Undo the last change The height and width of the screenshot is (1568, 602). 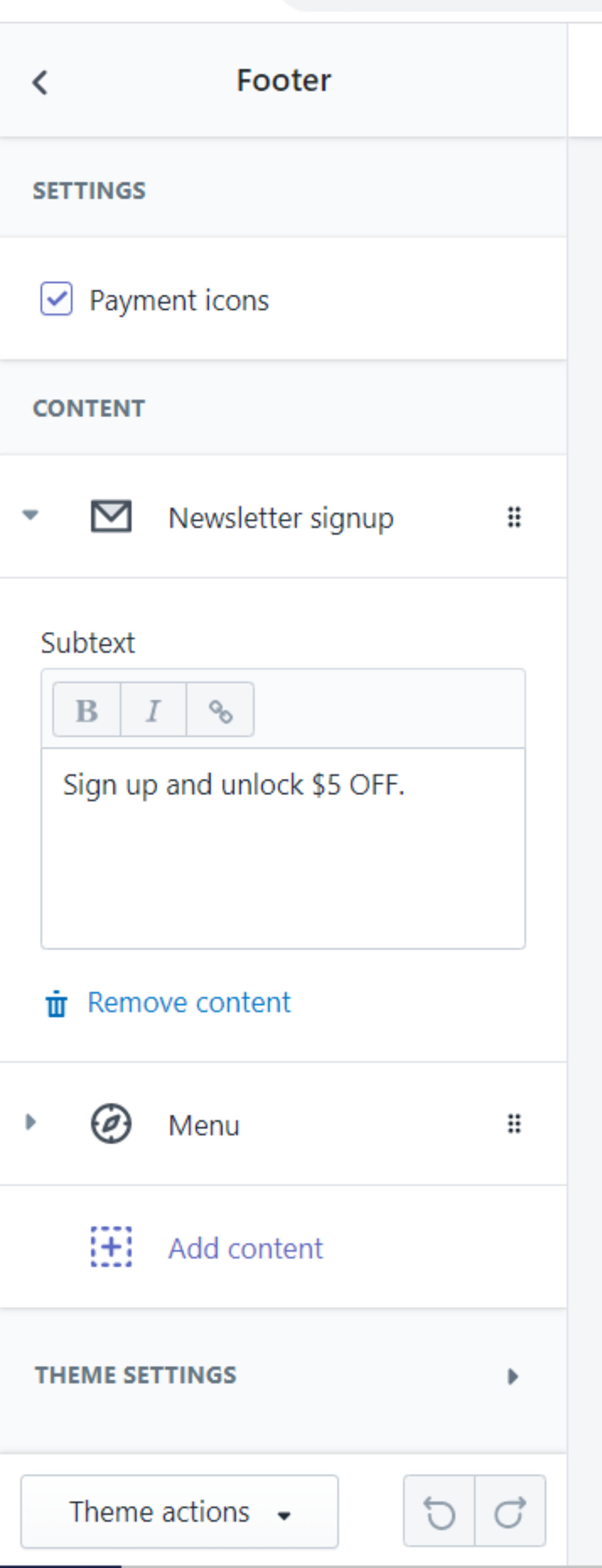pos(439,1512)
